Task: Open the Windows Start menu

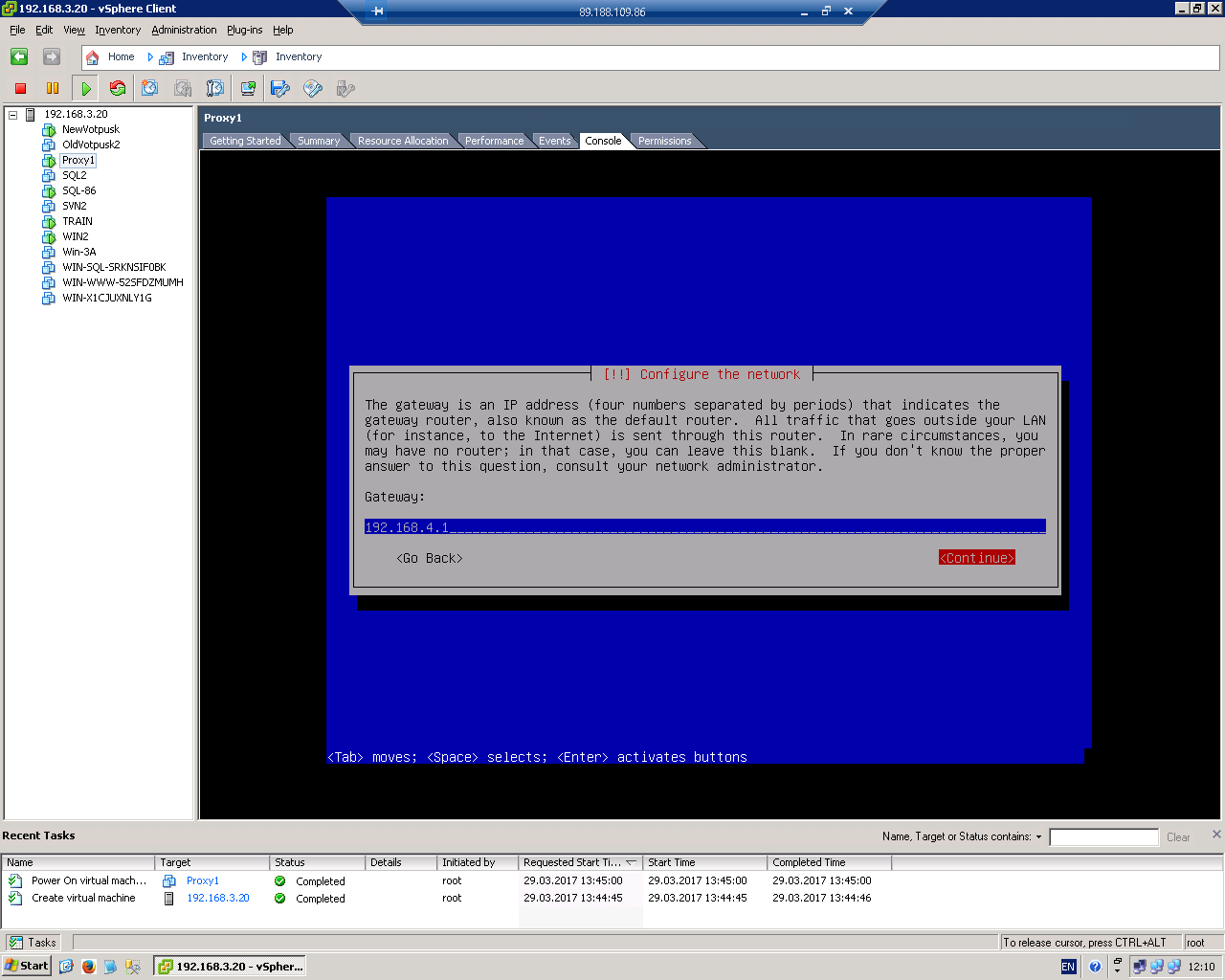Action: tap(26, 966)
